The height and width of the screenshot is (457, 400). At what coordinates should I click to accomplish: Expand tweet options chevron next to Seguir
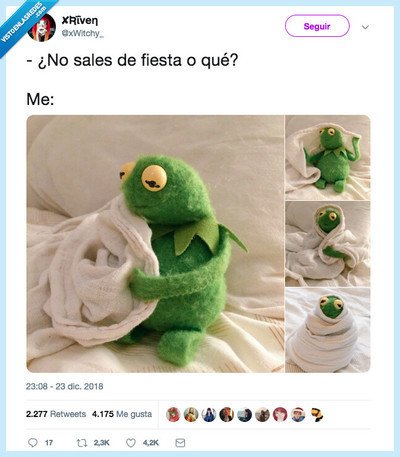click(365, 27)
